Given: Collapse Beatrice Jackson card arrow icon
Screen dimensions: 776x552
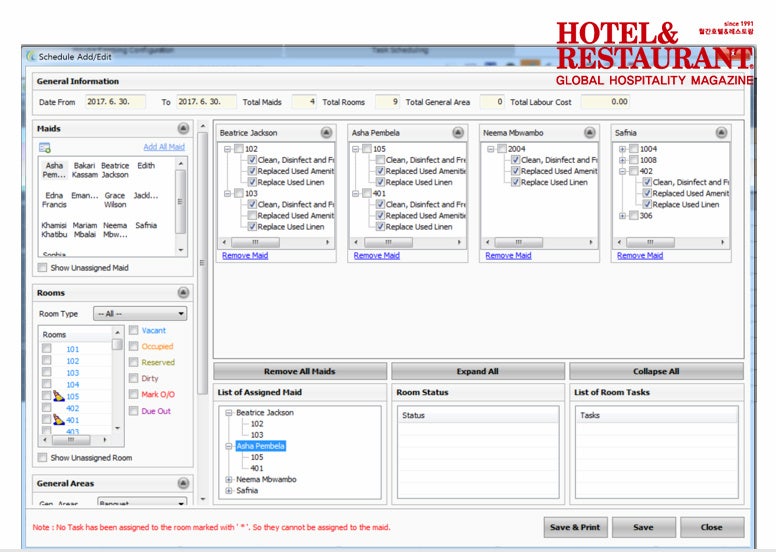Looking at the screenshot, I should (x=326, y=133).
